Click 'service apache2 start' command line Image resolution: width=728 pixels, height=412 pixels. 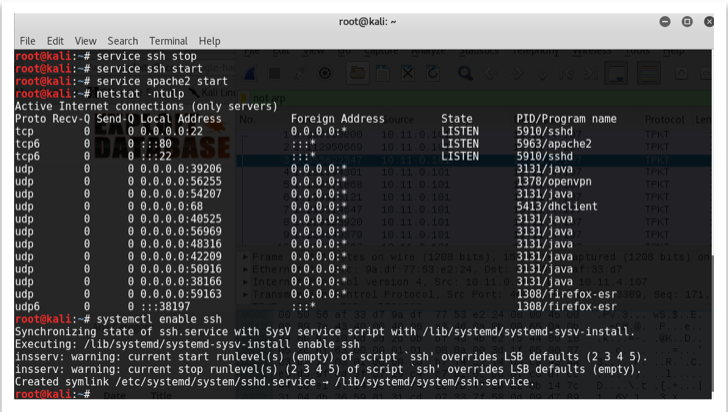click(x=162, y=81)
